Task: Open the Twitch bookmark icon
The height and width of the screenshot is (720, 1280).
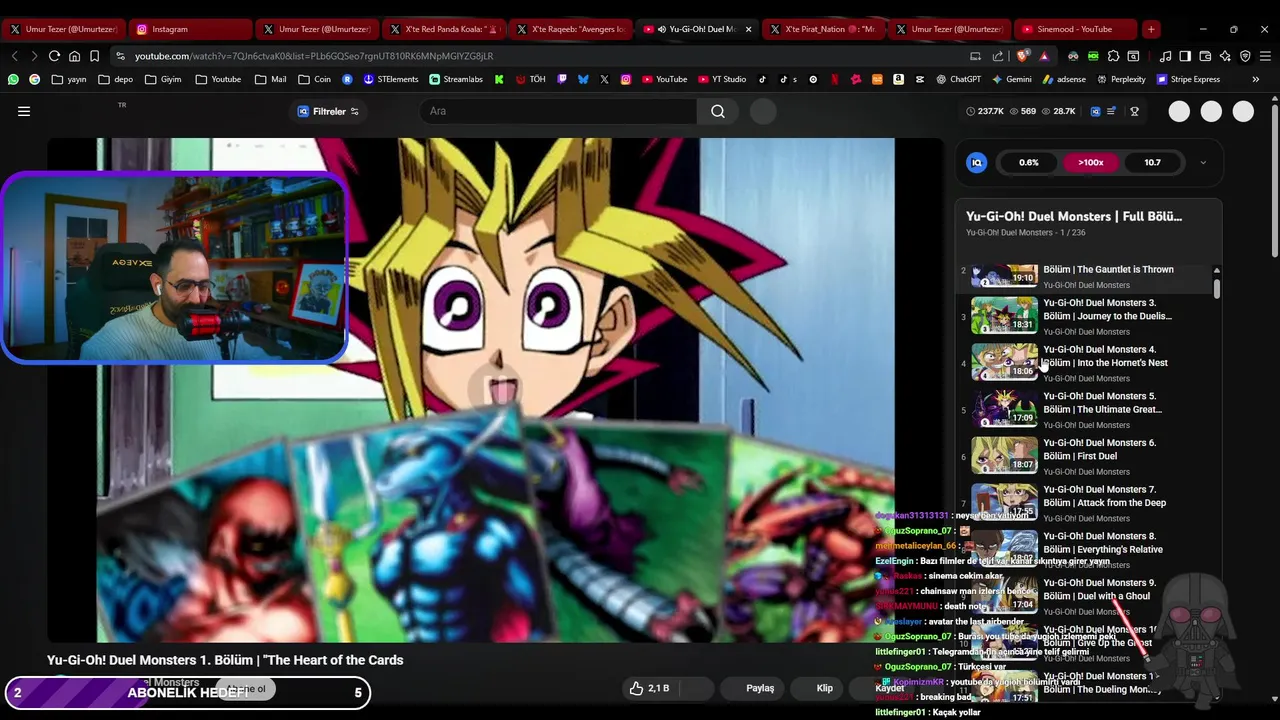Action: click(x=562, y=79)
